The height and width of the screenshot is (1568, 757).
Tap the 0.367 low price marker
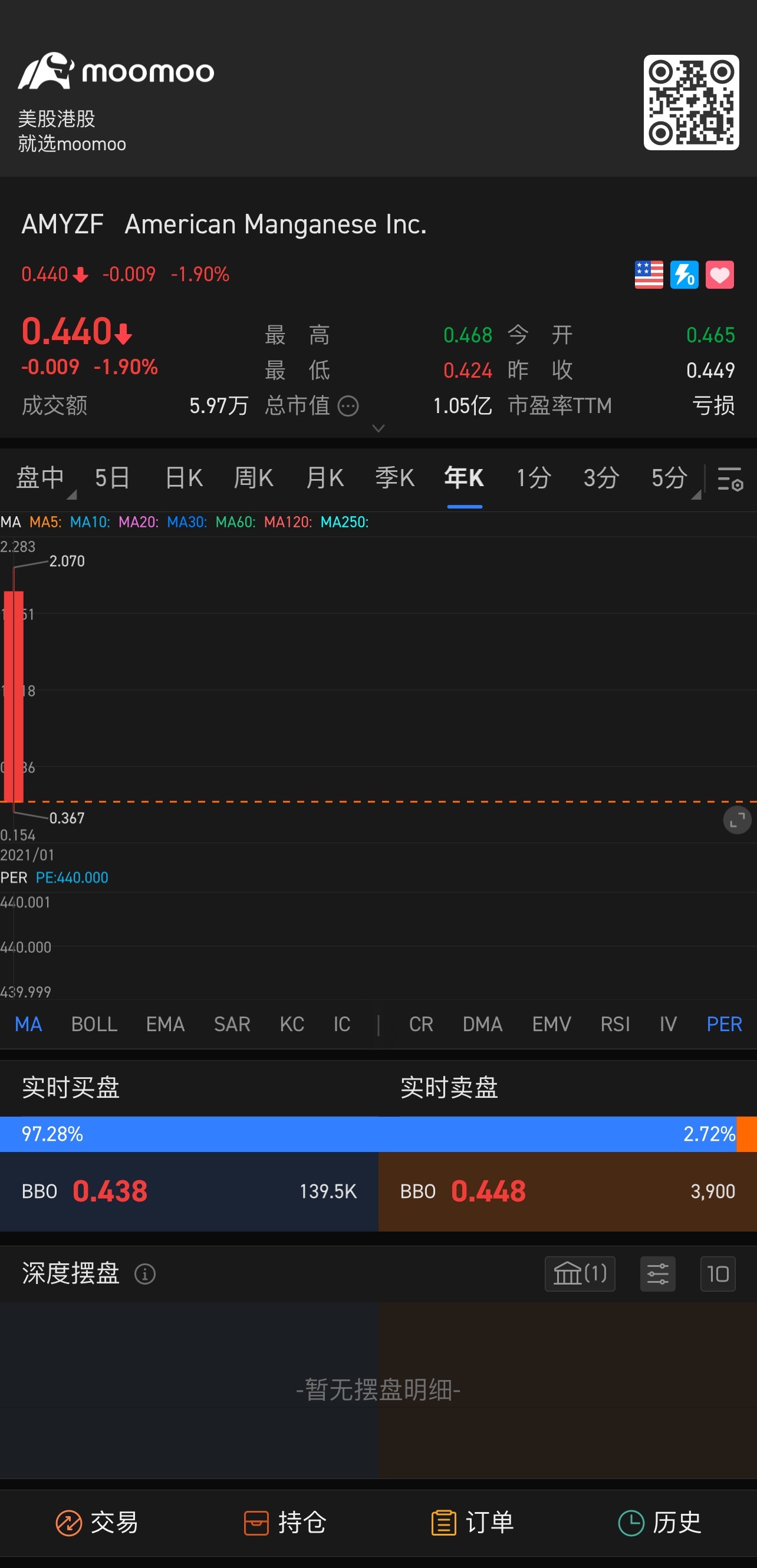(67, 818)
